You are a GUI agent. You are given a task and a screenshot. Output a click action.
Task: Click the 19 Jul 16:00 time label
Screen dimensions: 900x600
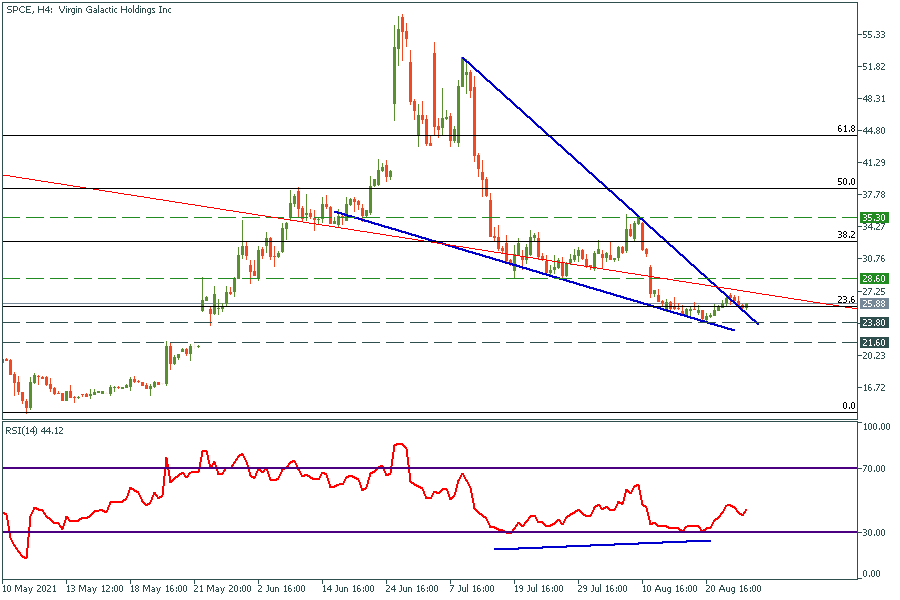tap(541, 589)
